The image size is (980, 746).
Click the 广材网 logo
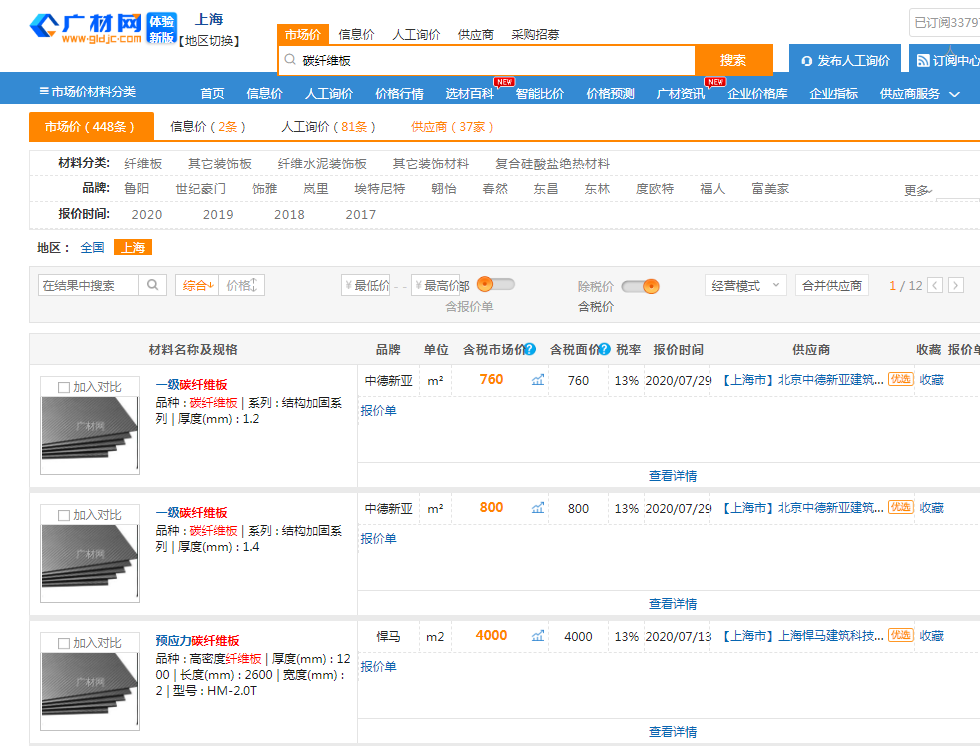[x=87, y=28]
